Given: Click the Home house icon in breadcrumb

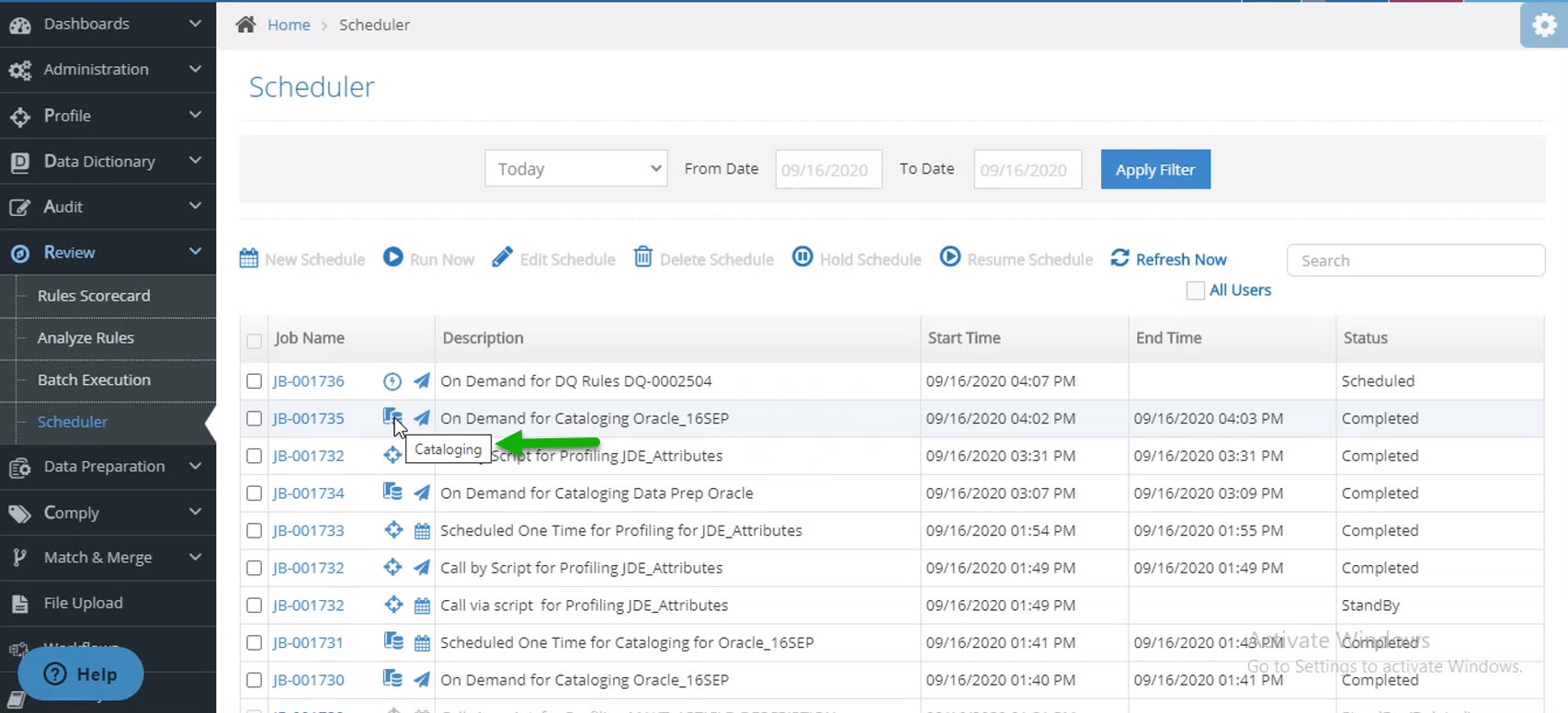Looking at the screenshot, I should pos(245,25).
